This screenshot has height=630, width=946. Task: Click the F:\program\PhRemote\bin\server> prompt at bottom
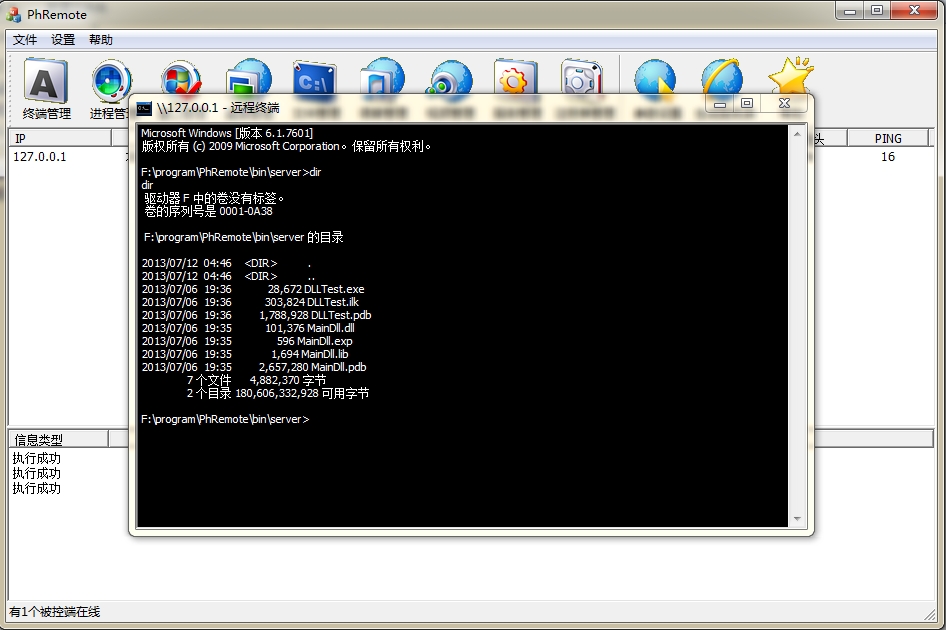click(x=225, y=419)
